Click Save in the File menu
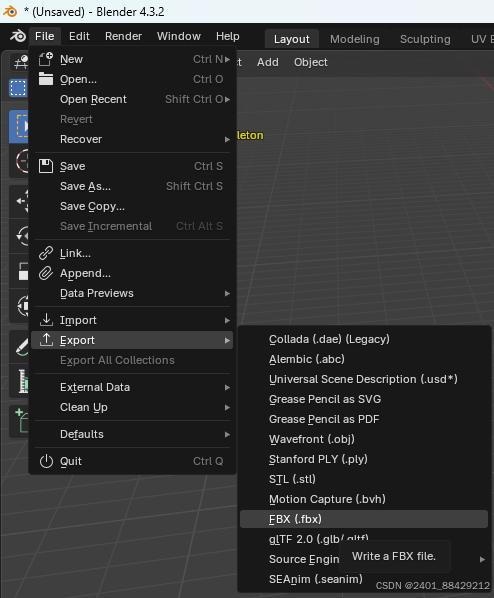This screenshot has width=494, height=598. 133,166
